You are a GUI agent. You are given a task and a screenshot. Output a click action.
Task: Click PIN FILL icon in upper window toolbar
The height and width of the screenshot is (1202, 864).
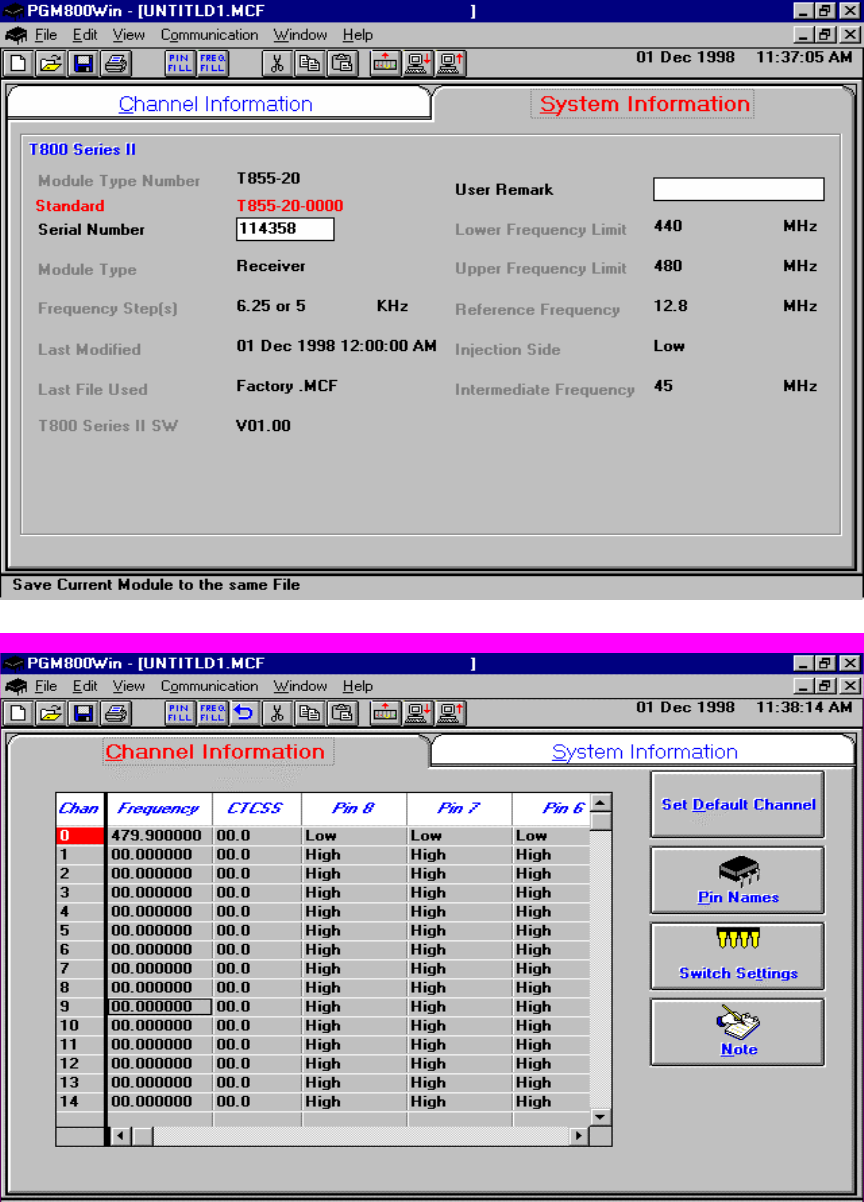pos(180,64)
